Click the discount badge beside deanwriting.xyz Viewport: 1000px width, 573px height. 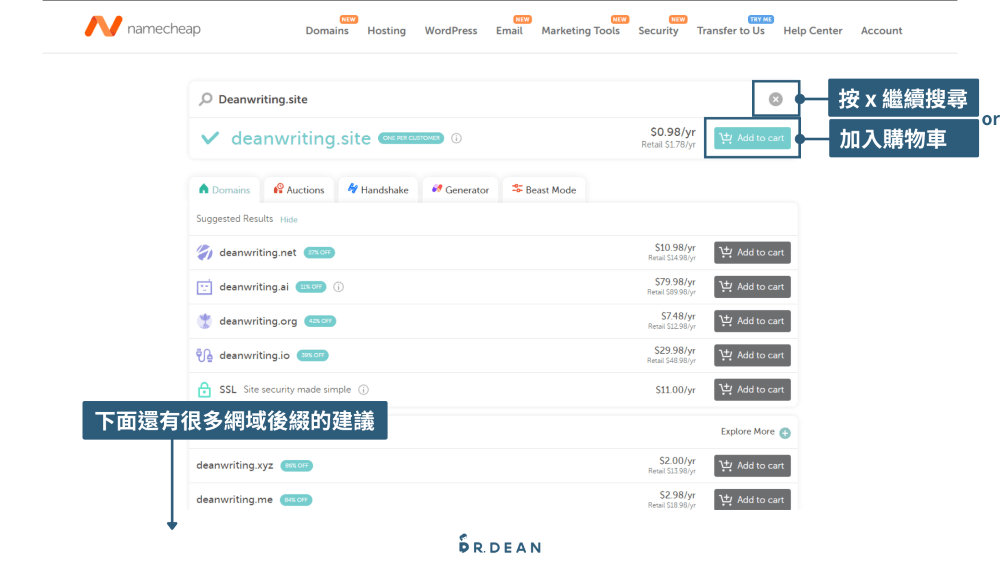297,466
